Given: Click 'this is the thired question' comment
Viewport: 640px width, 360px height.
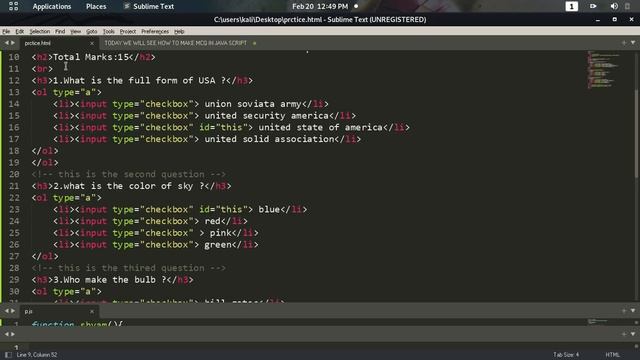Looking at the screenshot, I should point(129,268).
